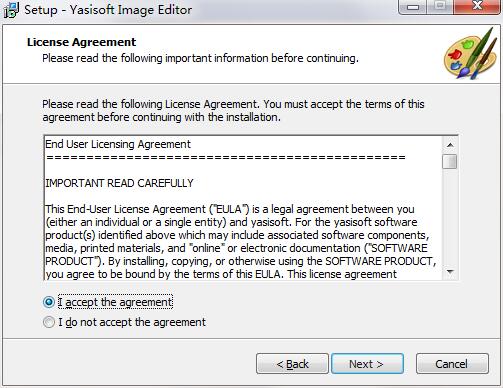Click the greyed-out maximize button

[x=440, y=6]
